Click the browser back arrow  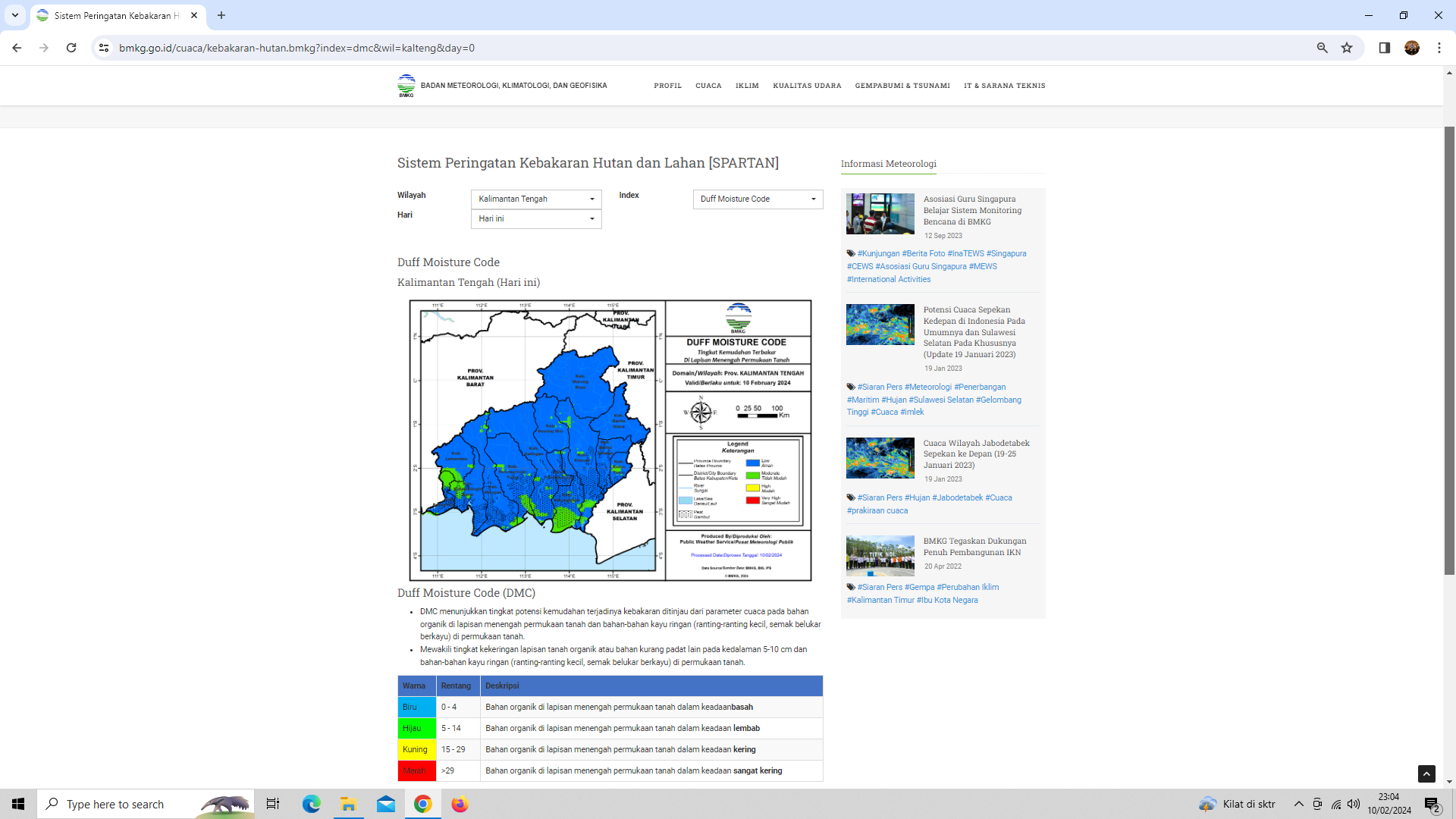(17, 48)
